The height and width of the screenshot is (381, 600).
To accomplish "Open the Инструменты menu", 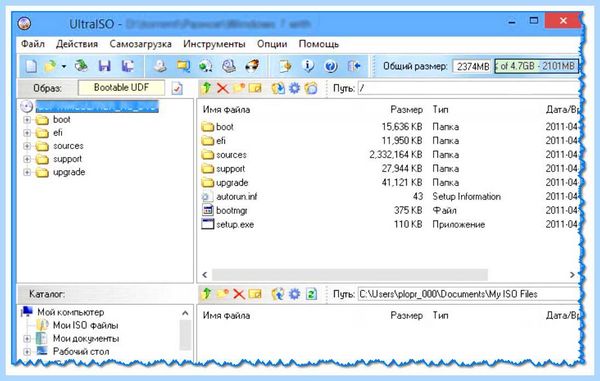I will pos(214,44).
